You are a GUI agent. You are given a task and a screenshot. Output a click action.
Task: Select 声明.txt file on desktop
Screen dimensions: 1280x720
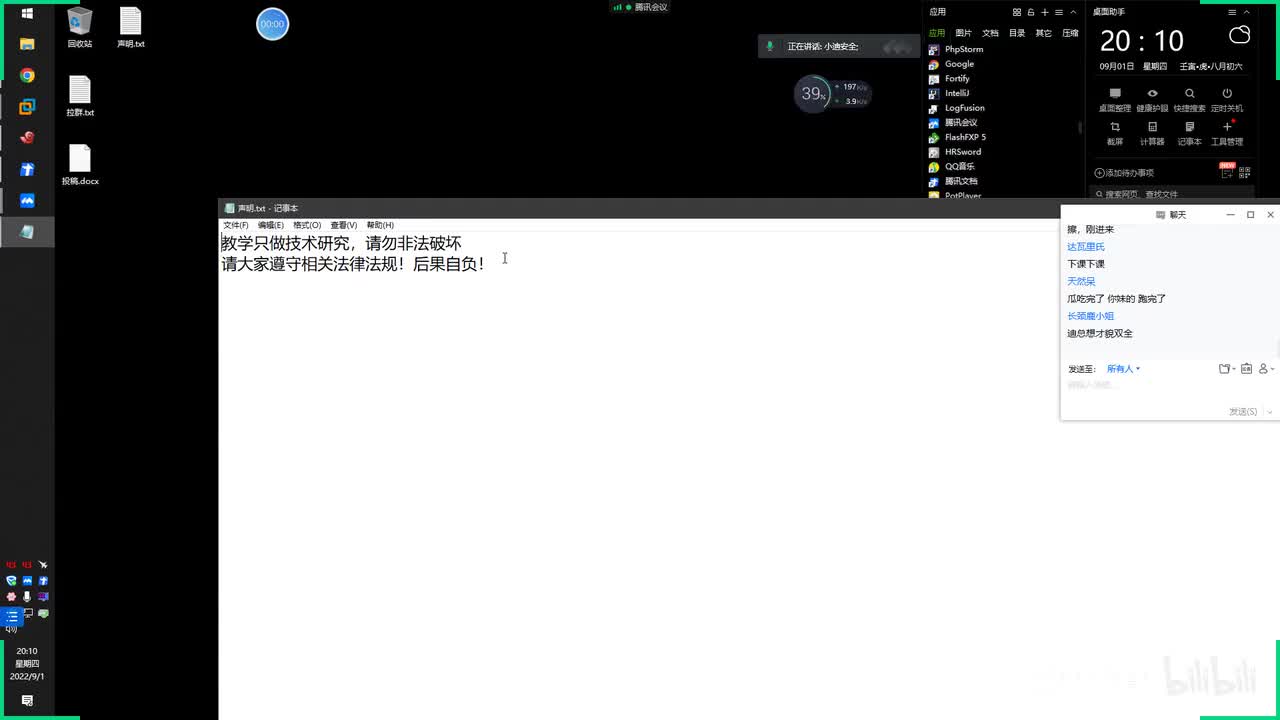click(131, 28)
